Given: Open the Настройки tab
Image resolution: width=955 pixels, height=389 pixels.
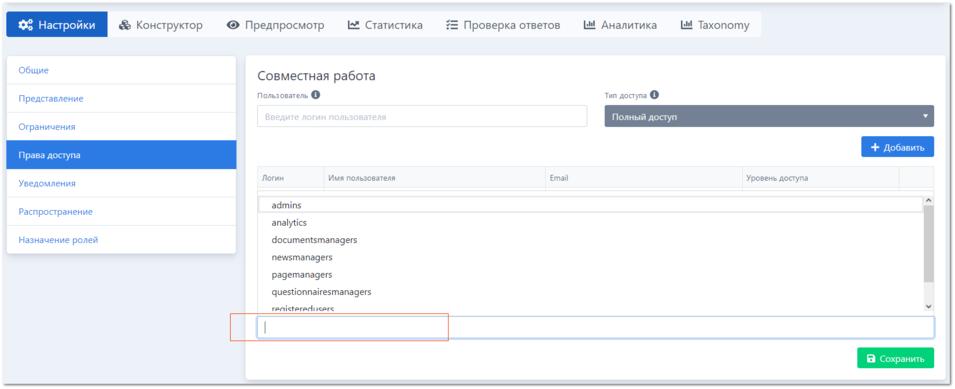Looking at the screenshot, I should click(57, 25).
